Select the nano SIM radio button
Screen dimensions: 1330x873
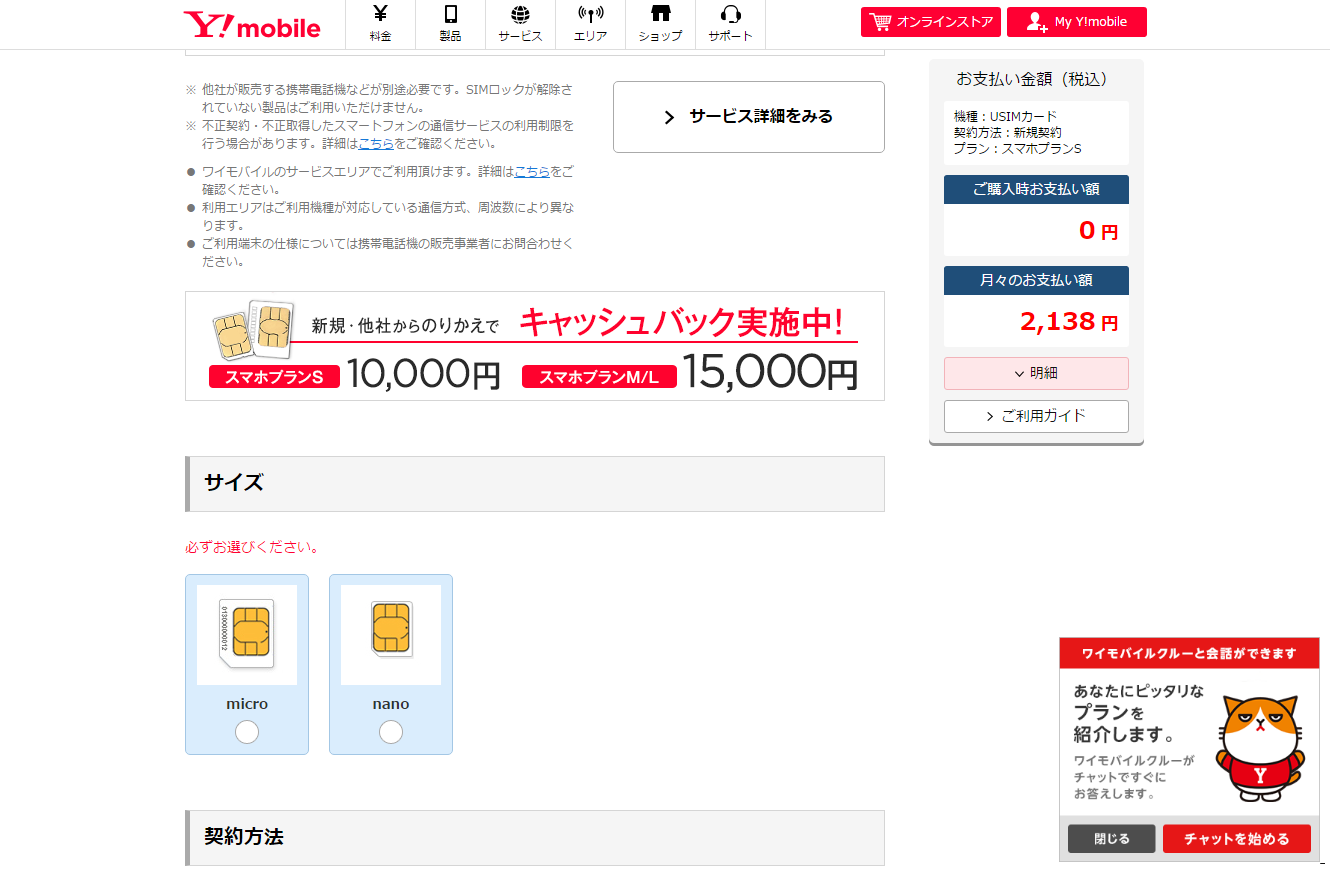pyautogui.click(x=391, y=733)
